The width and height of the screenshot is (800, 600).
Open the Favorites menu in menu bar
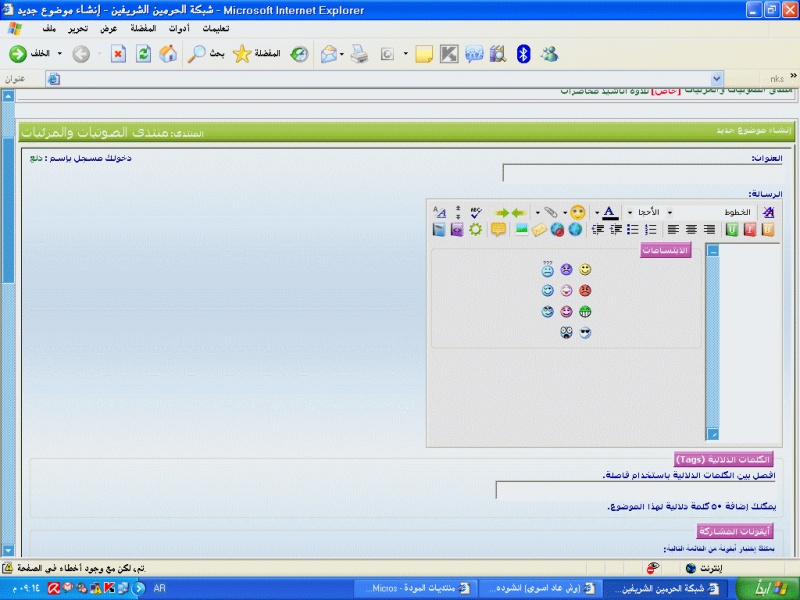(143, 28)
